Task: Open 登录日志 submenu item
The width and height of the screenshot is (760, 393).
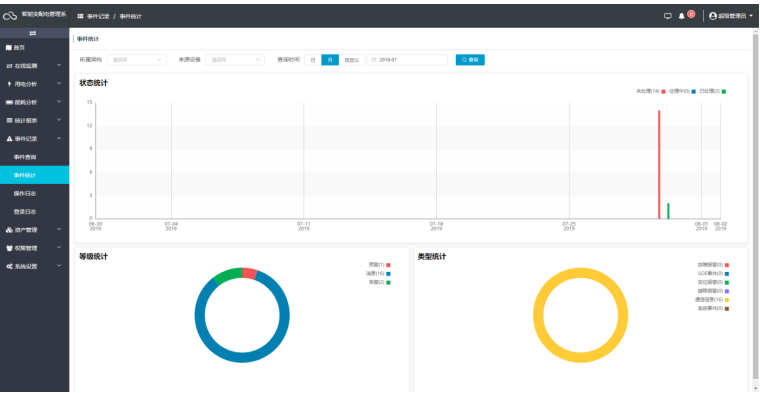Action: pyautogui.click(x=34, y=212)
